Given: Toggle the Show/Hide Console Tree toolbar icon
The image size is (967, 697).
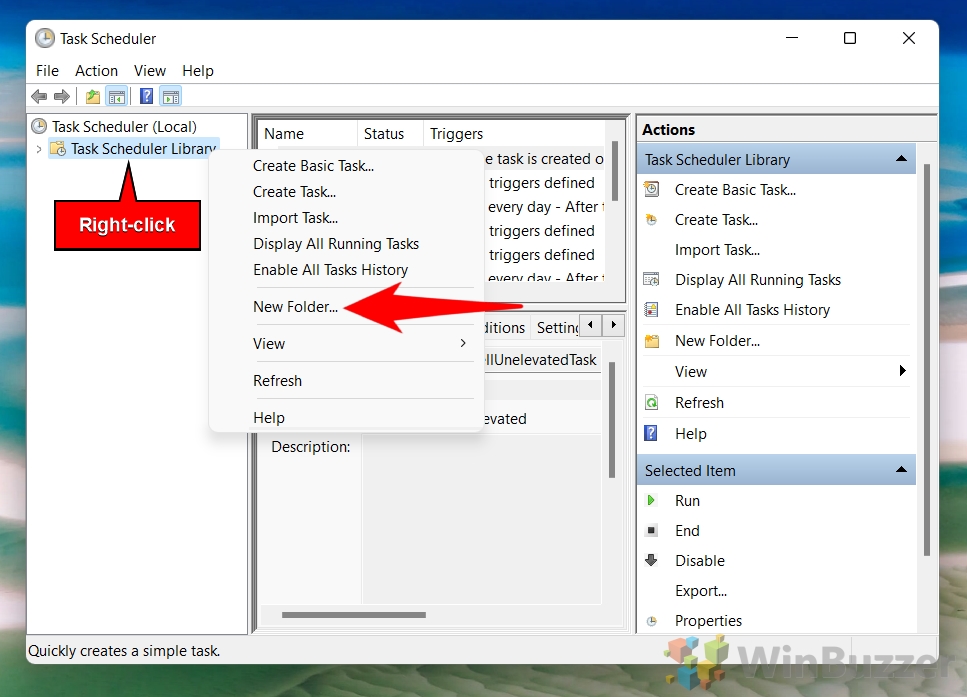Looking at the screenshot, I should pyautogui.click(x=117, y=96).
